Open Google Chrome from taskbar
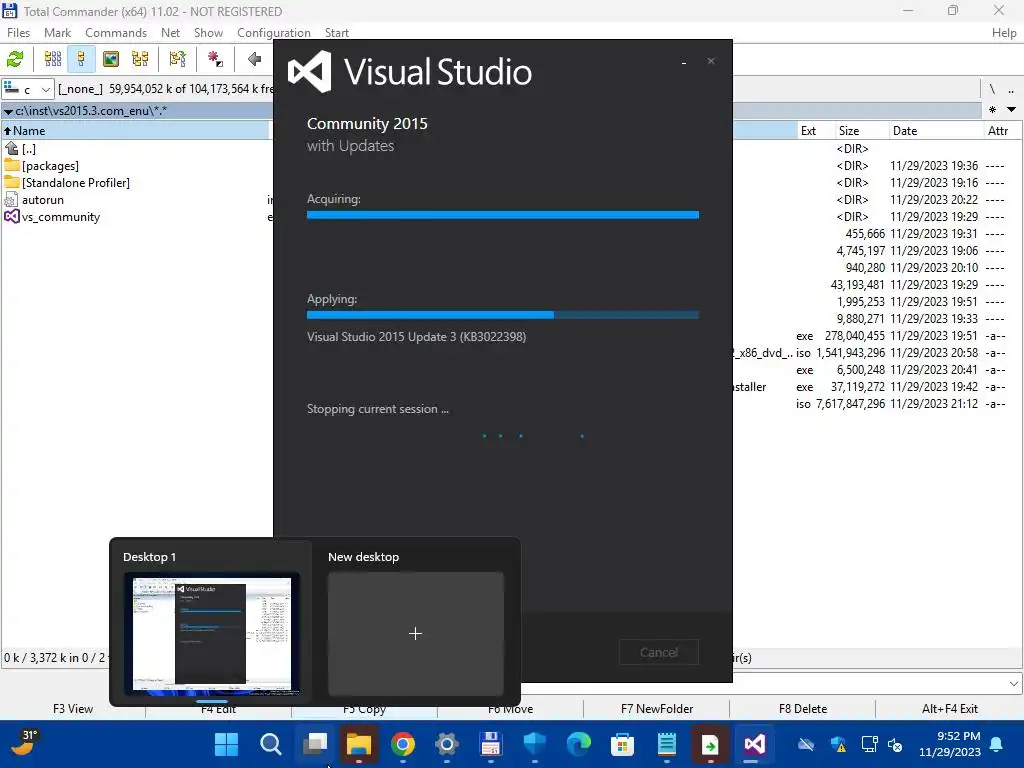1024x768 pixels. [x=403, y=744]
